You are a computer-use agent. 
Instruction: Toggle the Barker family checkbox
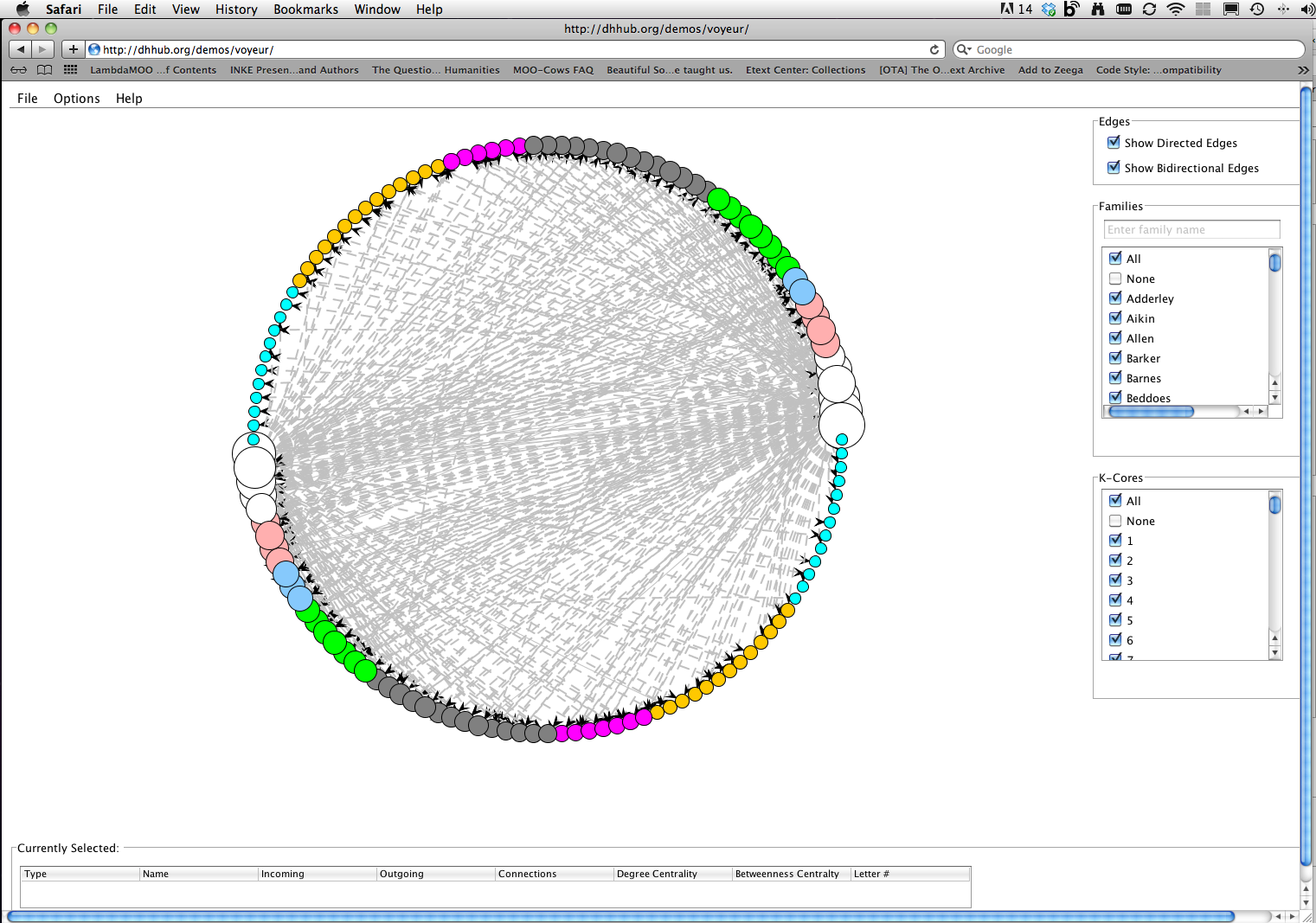click(1115, 357)
